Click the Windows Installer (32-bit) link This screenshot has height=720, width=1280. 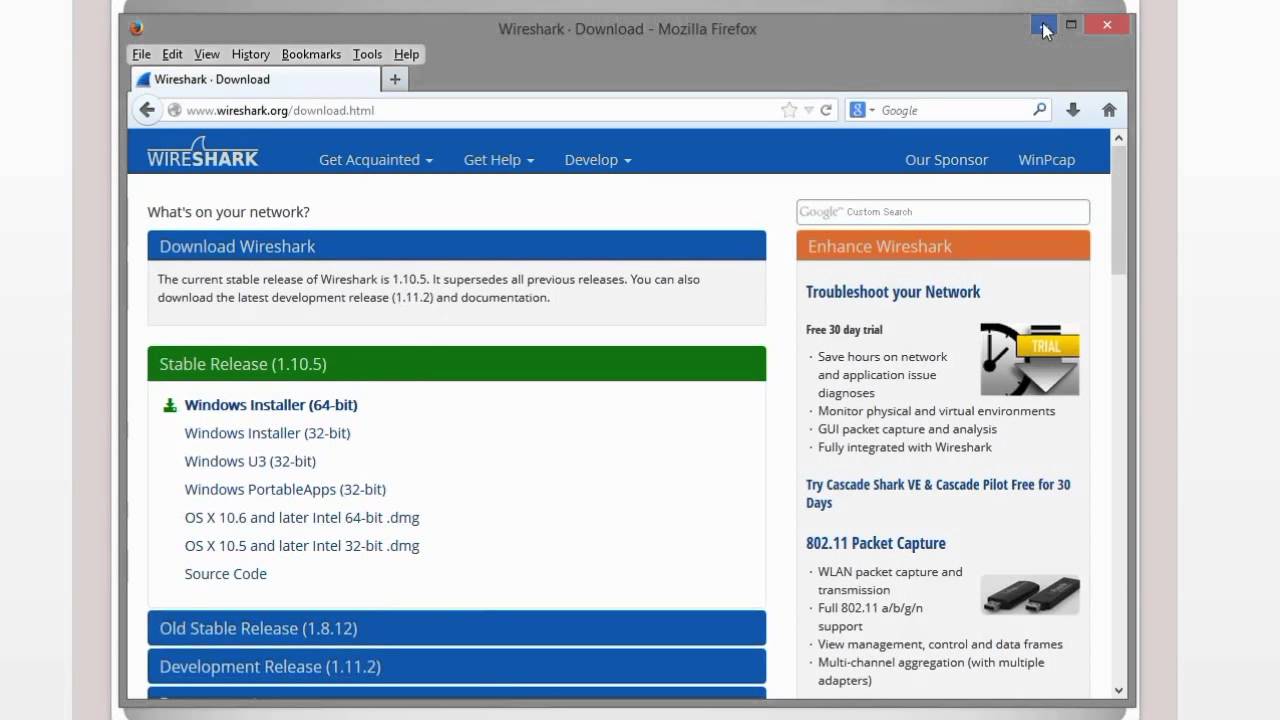tap(267, 433)
